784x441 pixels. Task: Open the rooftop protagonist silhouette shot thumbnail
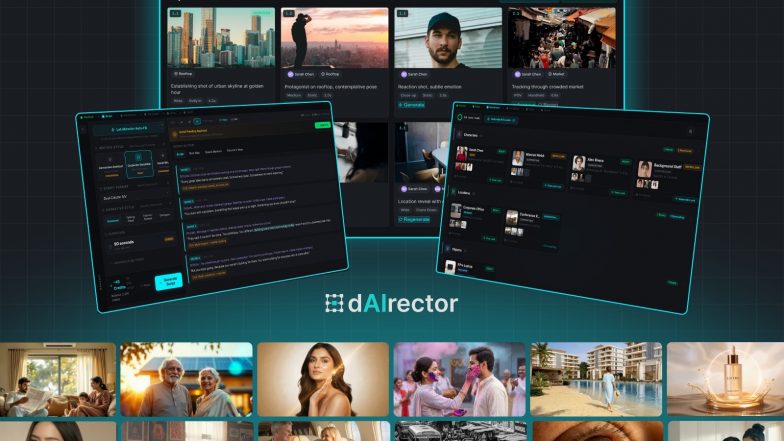(334, 38)
